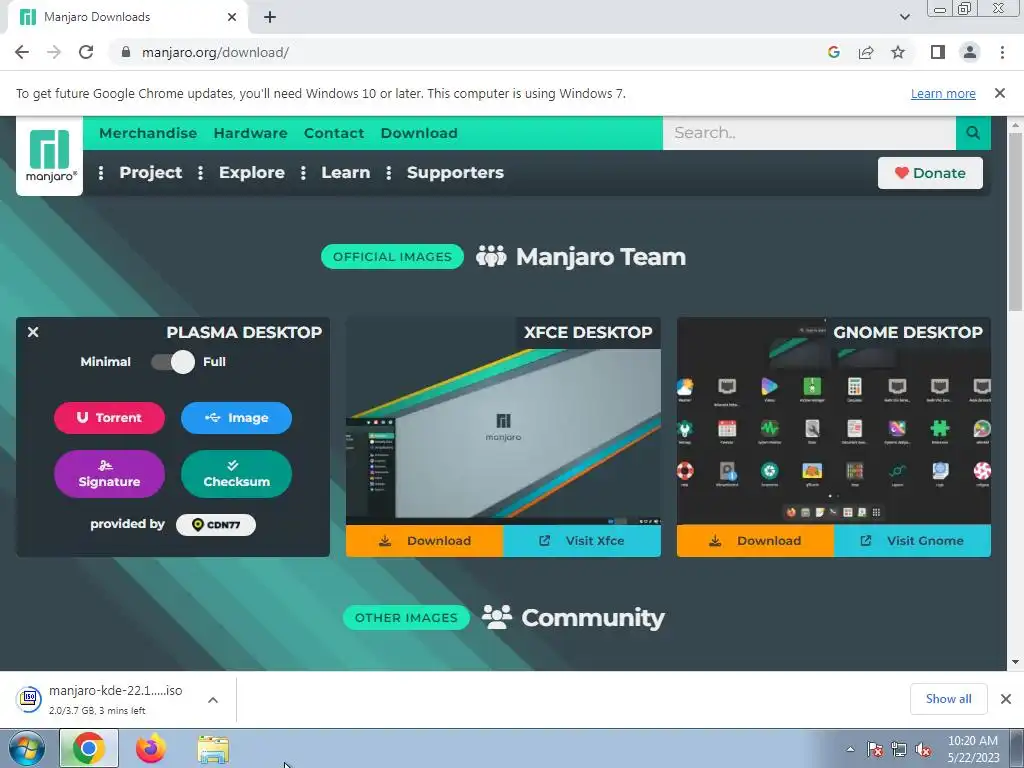Open the tab search dropdown chevron

tap(904, 17)
